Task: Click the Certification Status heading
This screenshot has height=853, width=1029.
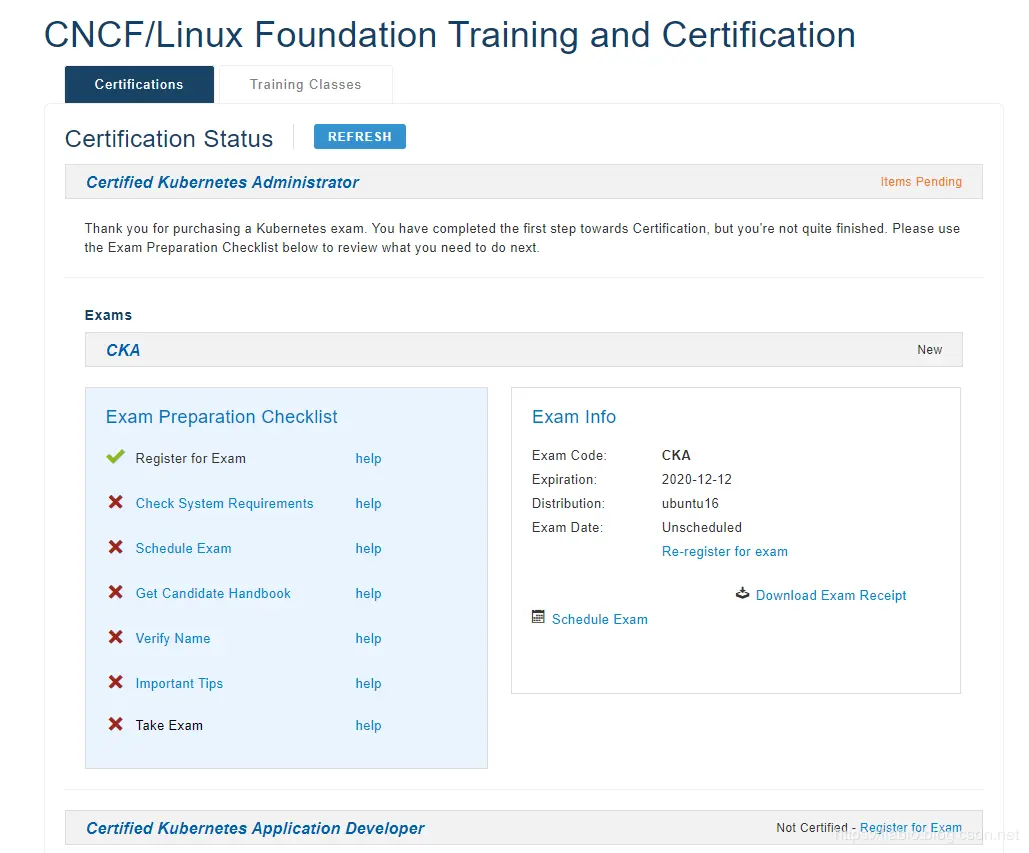Action: [169, 138]
